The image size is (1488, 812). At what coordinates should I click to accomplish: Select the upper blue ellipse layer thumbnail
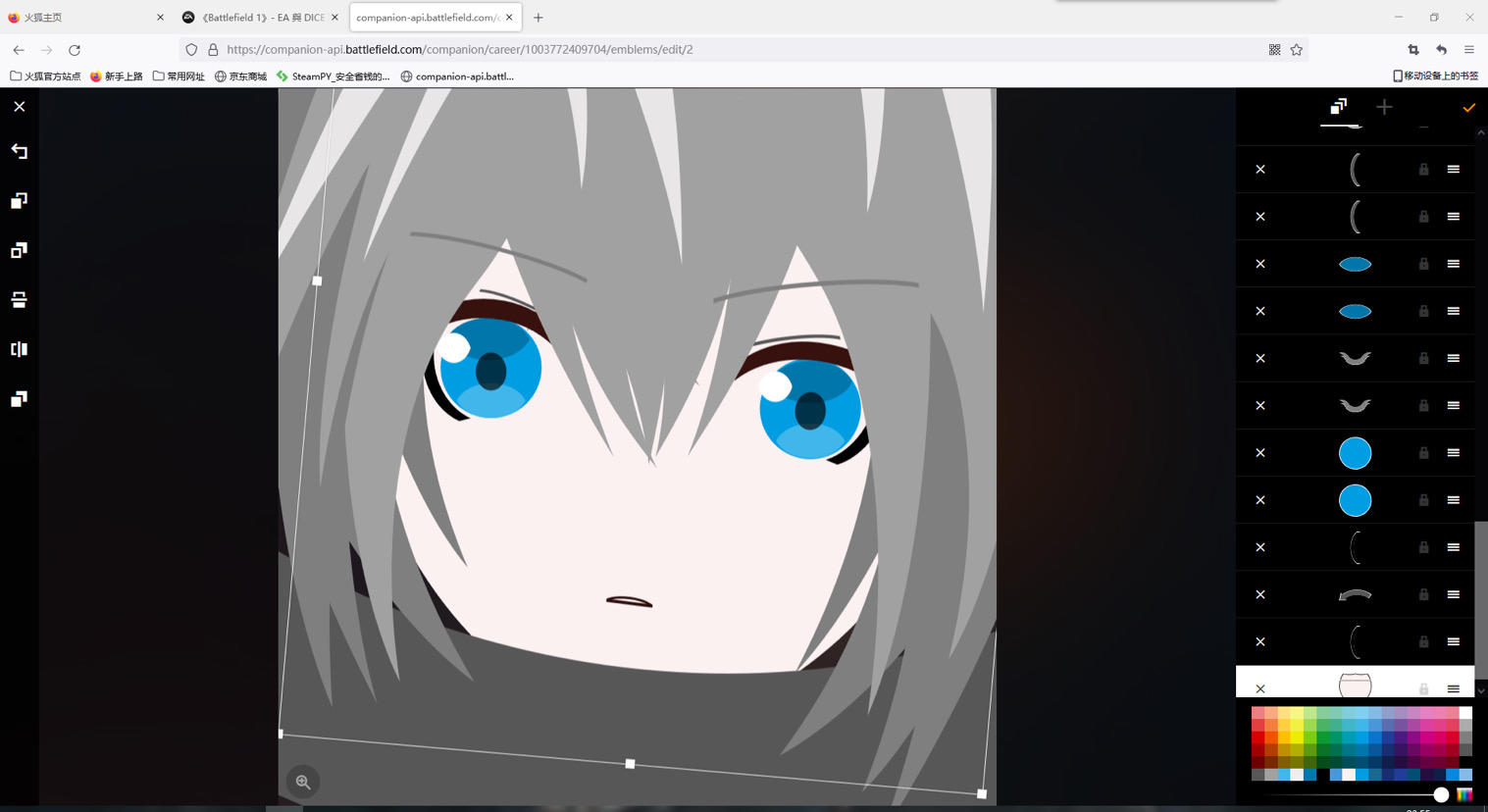point(1355,264)
